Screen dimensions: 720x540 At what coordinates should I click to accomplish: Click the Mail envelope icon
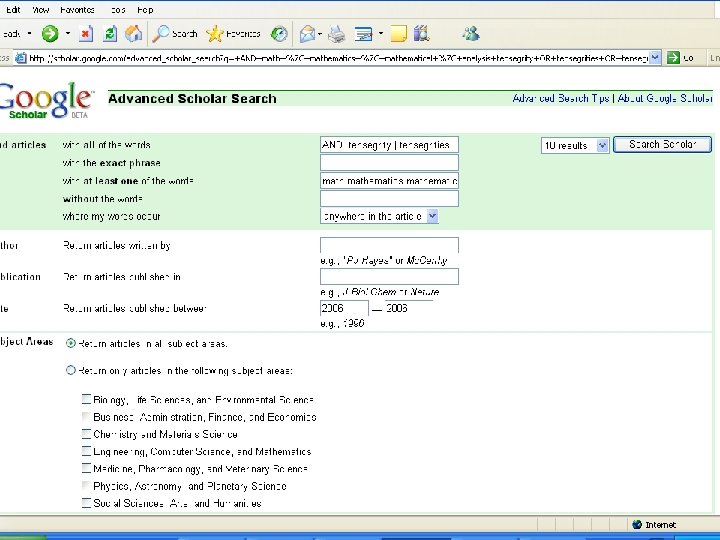pos(307,34)
